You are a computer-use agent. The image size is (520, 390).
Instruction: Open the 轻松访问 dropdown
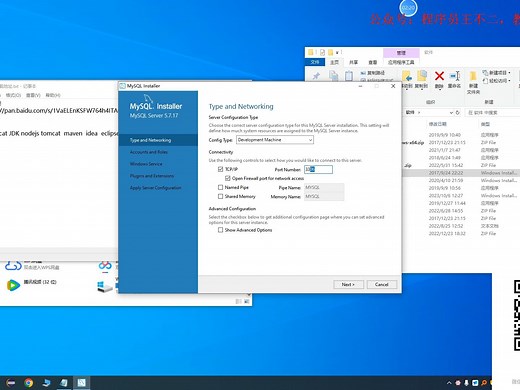[497, 81]
